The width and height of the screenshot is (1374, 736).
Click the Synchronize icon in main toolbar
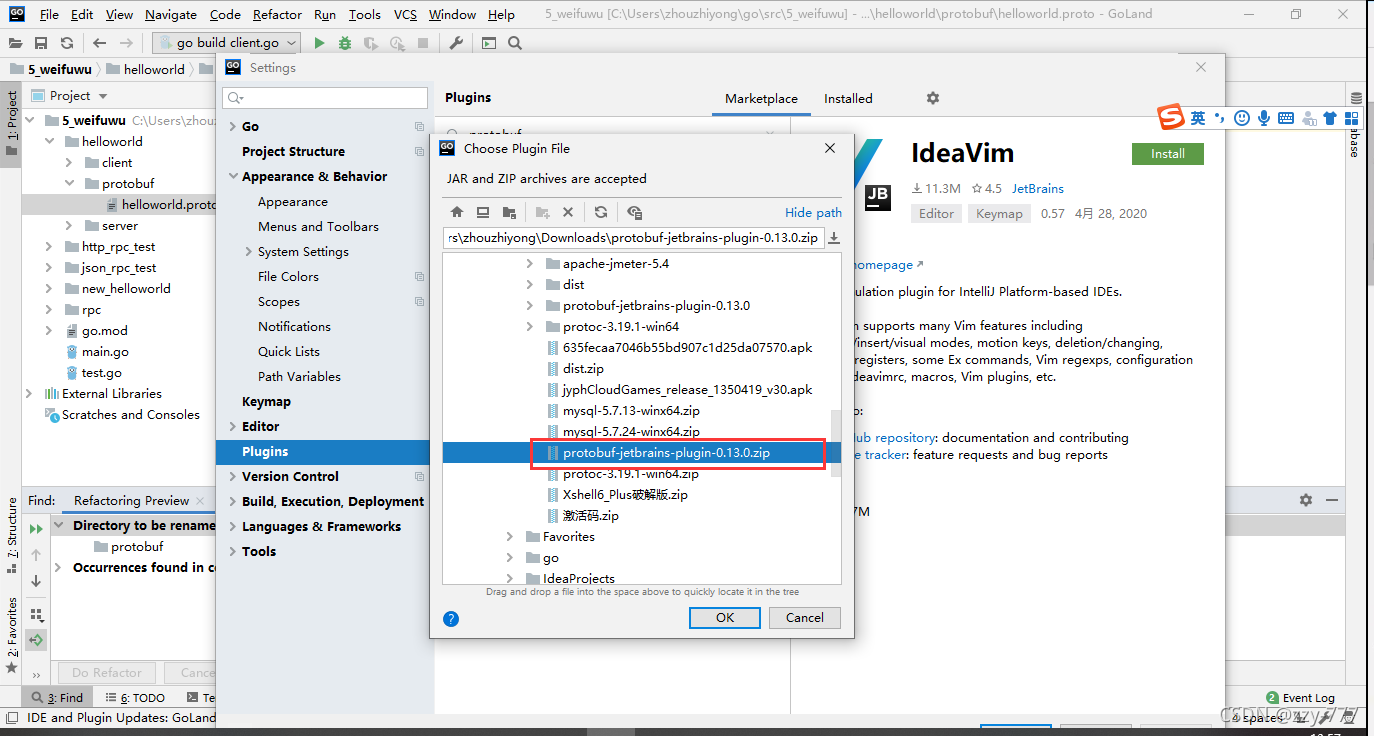66,43
